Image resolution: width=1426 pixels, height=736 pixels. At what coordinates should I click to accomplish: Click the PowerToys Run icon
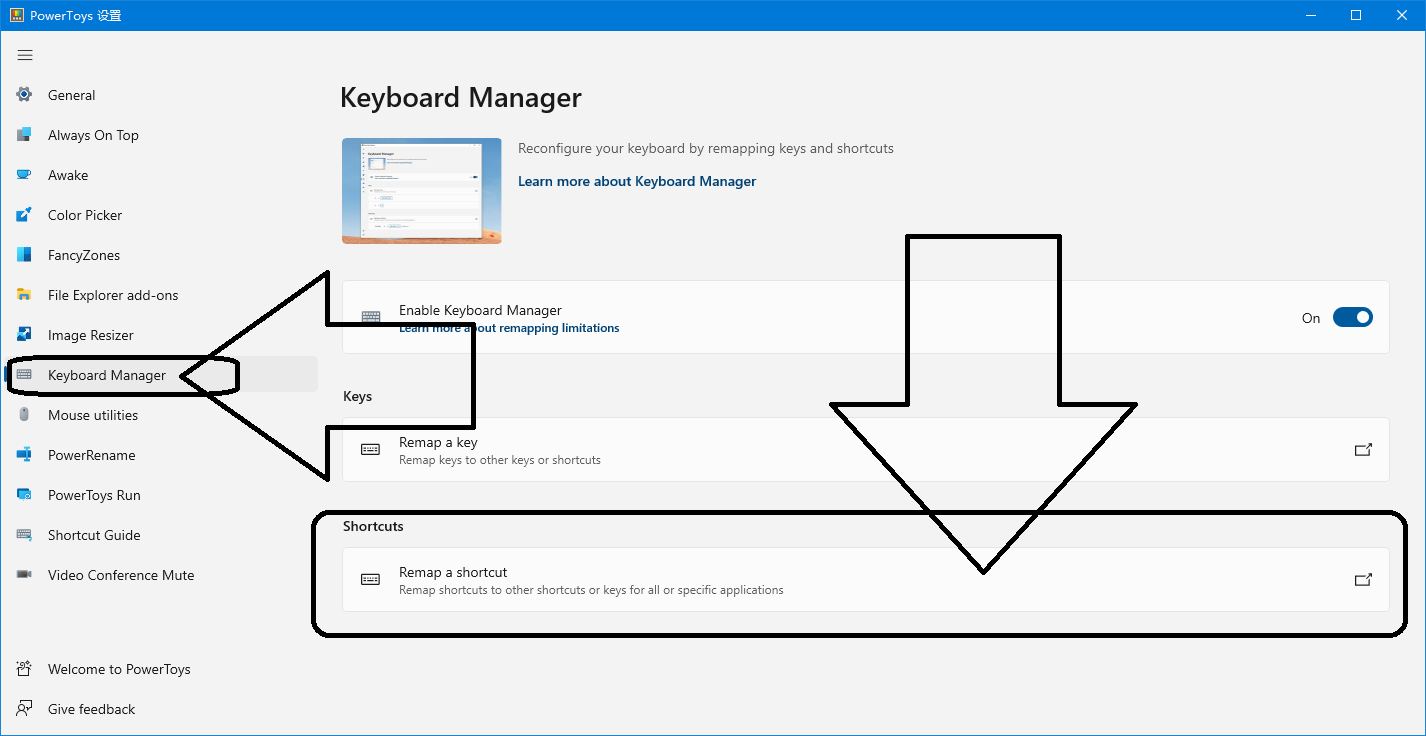pyautogui.click(x=24, y=495)
